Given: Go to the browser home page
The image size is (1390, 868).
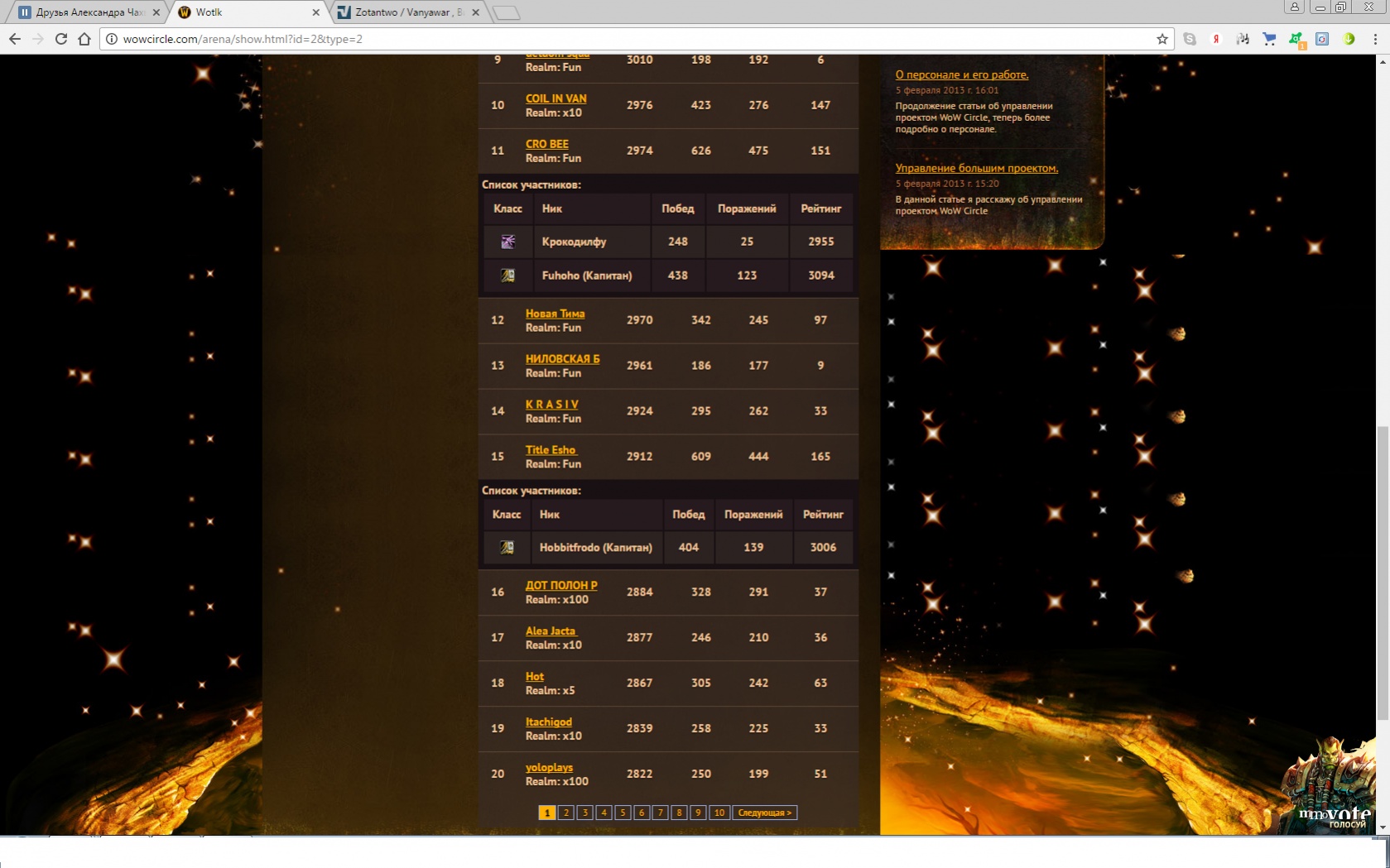Looking at the screenshot, I should (84, 39).
